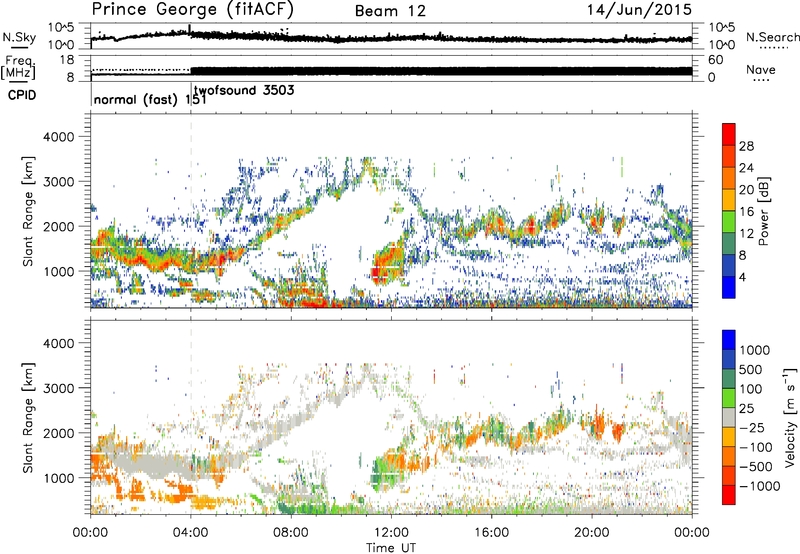800x554 pixels.
Task: Click the 1000 tick of the velocity panel
Action: click(x=58, y=478)
